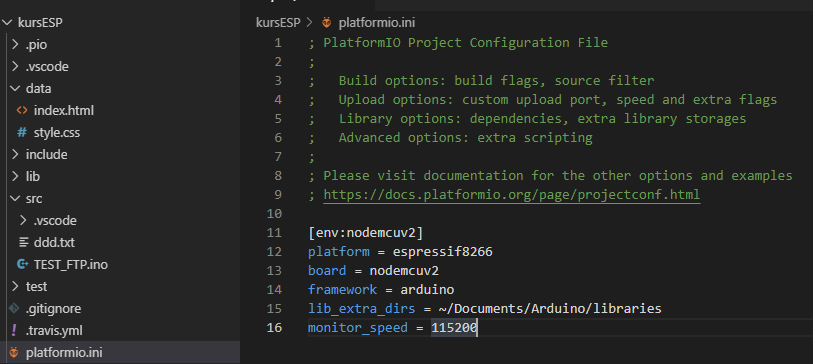Click the platformio.ini breadcrumb segment
The image size is (813, 364).
[x=377, y=23]
